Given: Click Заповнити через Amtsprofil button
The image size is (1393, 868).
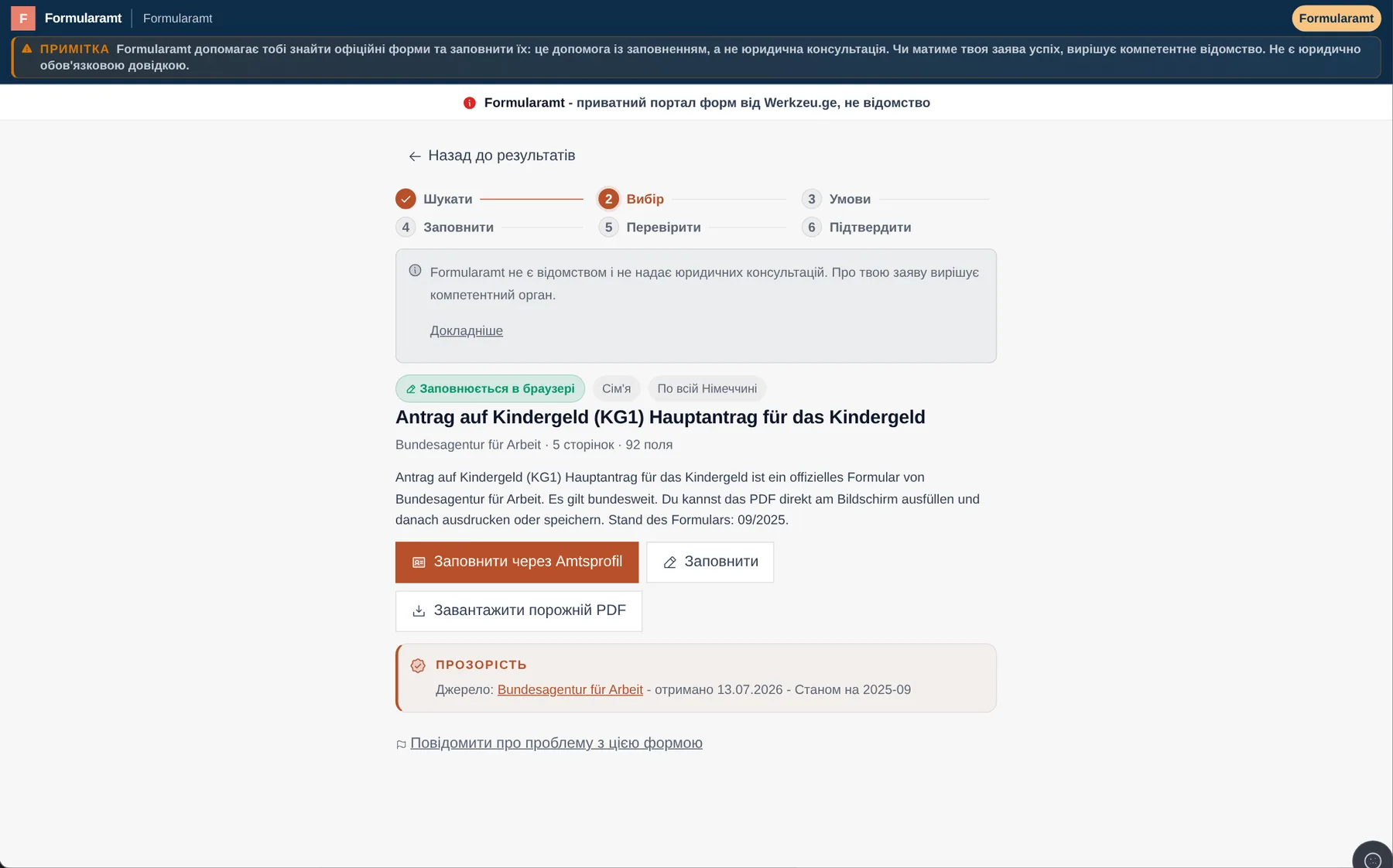Looking at the screenshot, I should 517,562.
